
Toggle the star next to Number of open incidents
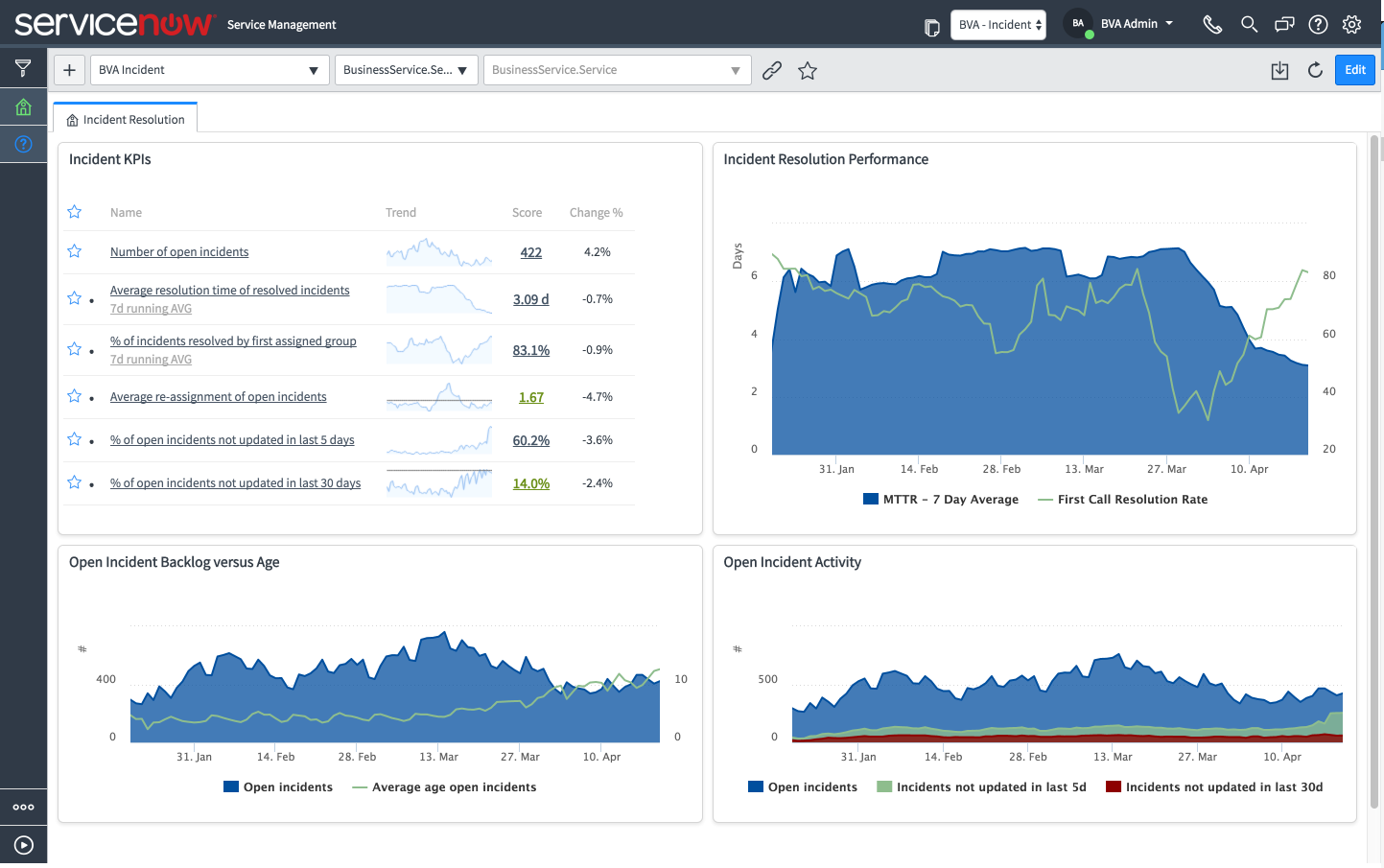(x=74, y=251)
